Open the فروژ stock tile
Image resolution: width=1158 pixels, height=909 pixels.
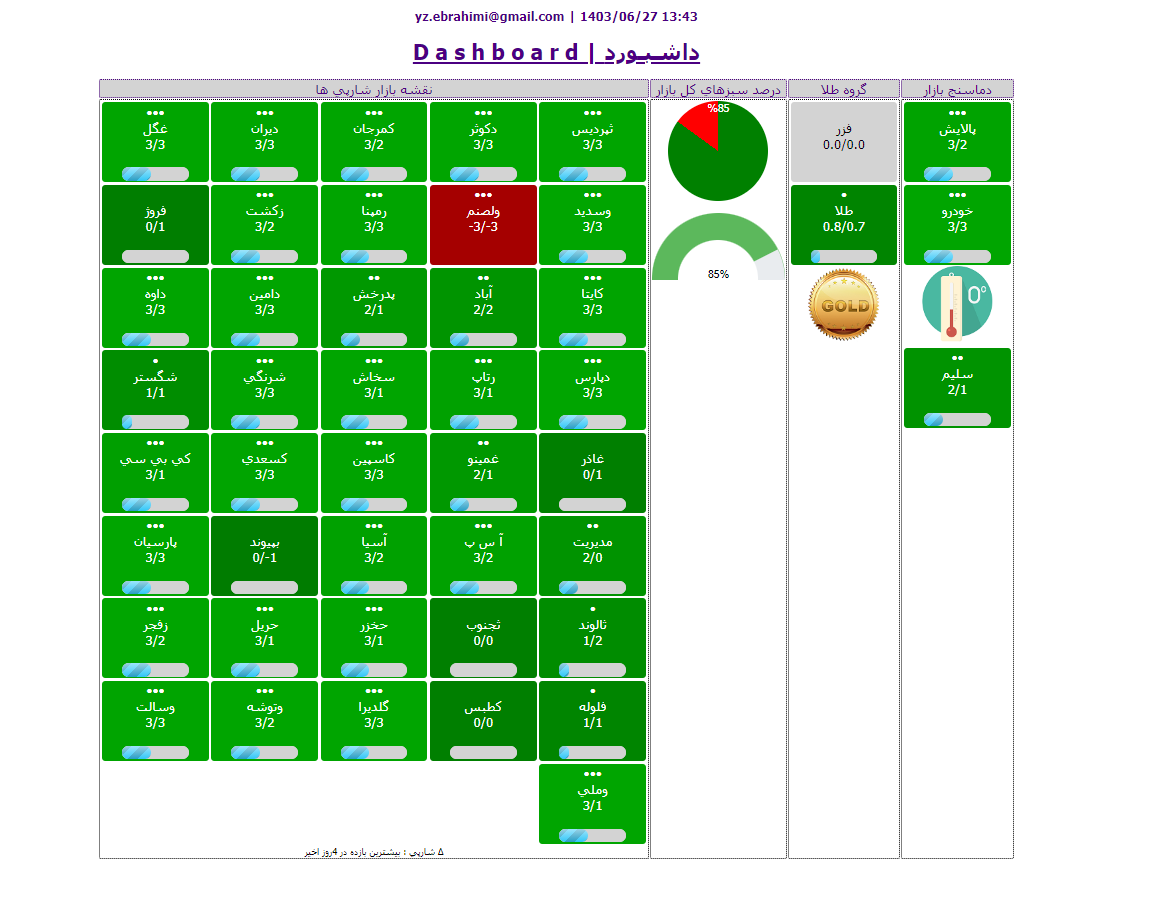click(x=155, y=224)
